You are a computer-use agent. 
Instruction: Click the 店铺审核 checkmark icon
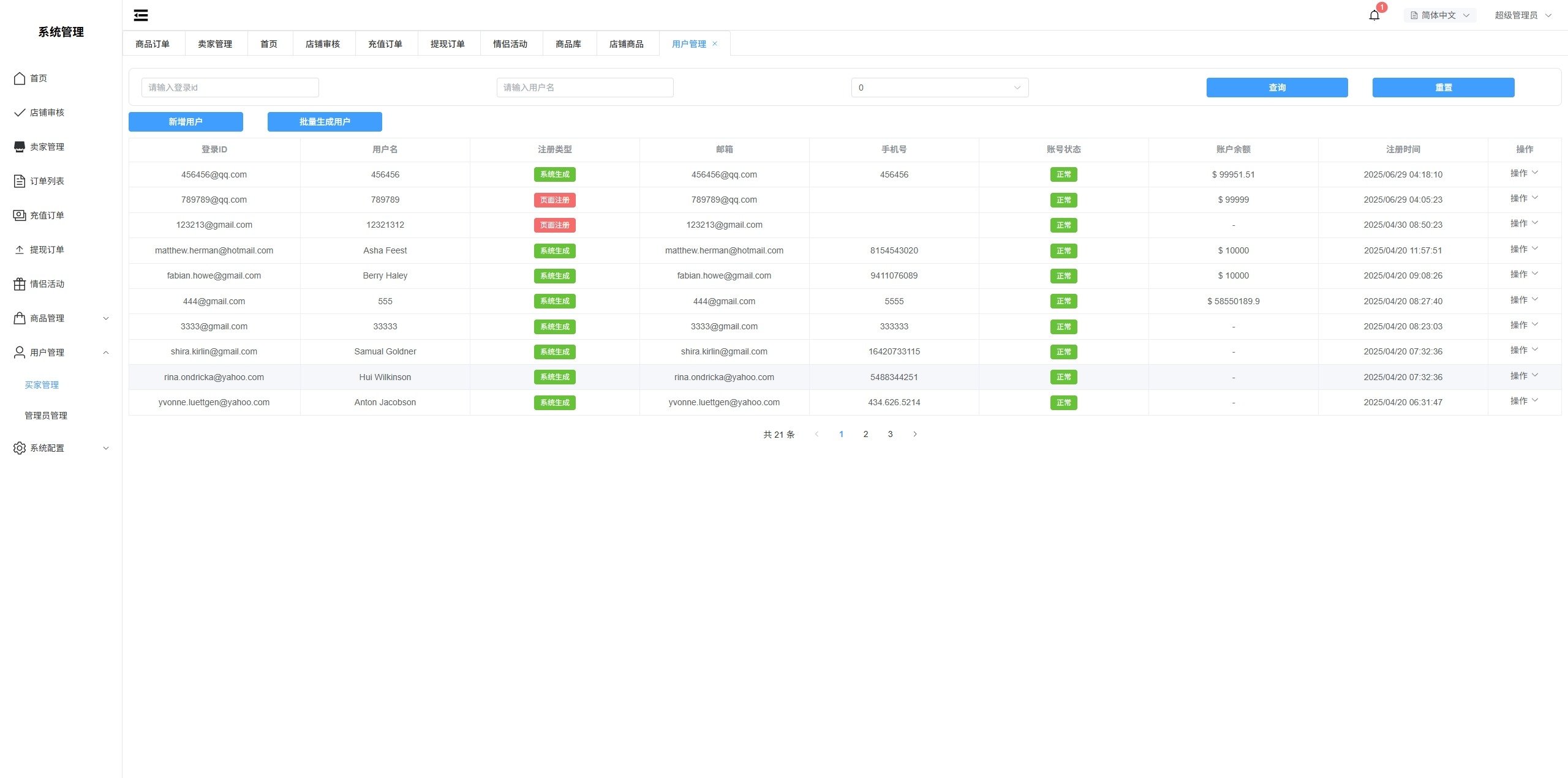[20, 113]
